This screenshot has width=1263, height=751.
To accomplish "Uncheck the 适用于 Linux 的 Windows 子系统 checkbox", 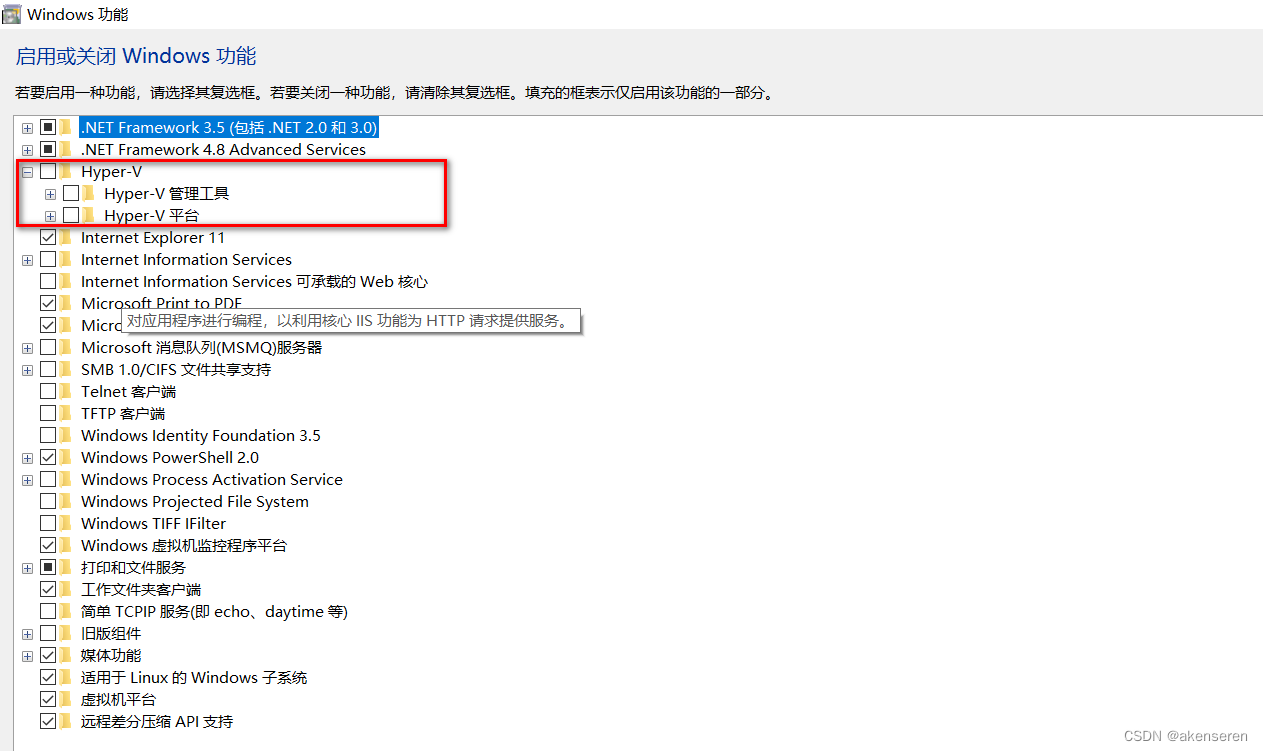I will (48, 678).
